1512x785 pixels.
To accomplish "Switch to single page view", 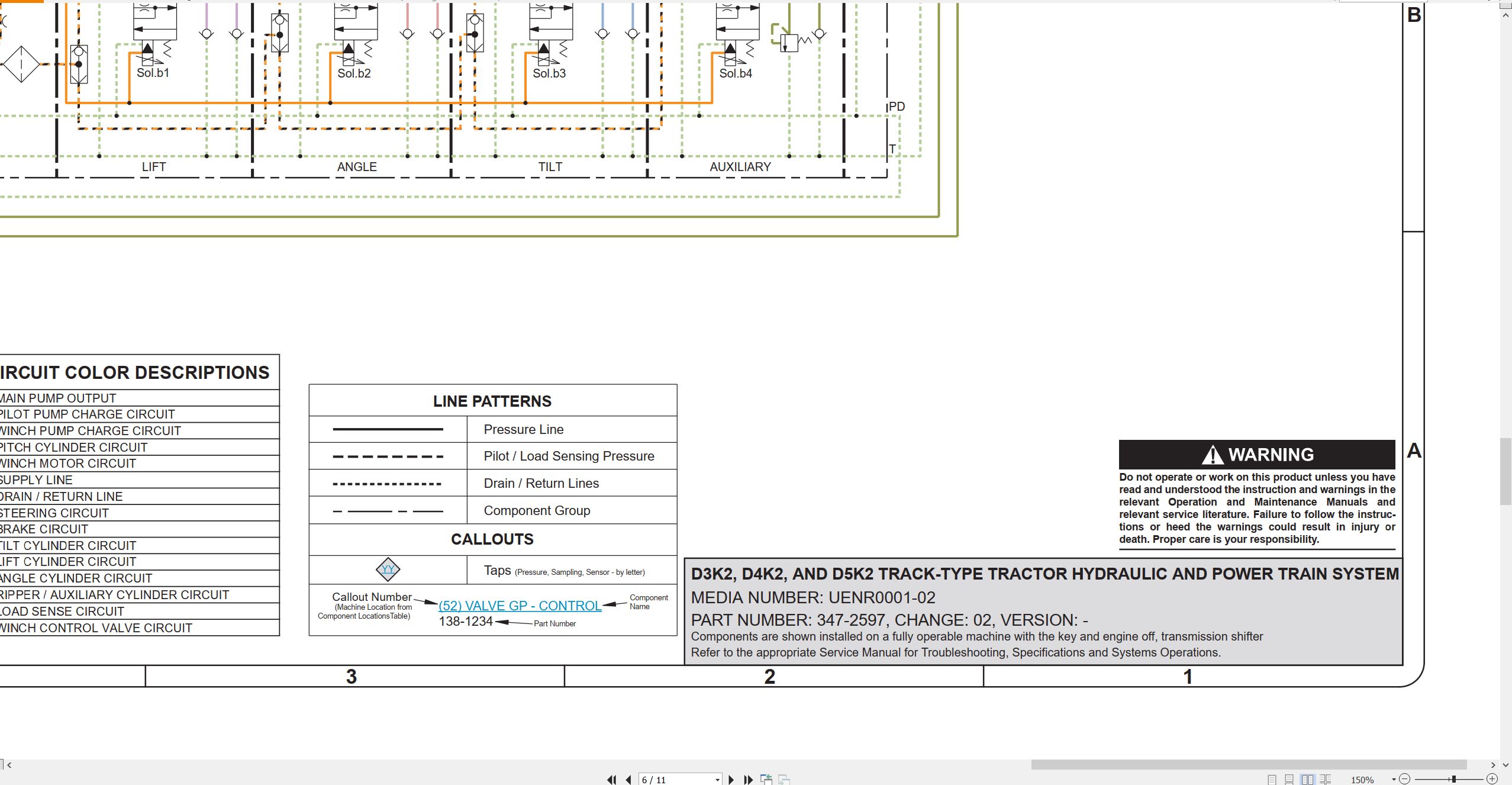I will click(x=1272, y=780).
